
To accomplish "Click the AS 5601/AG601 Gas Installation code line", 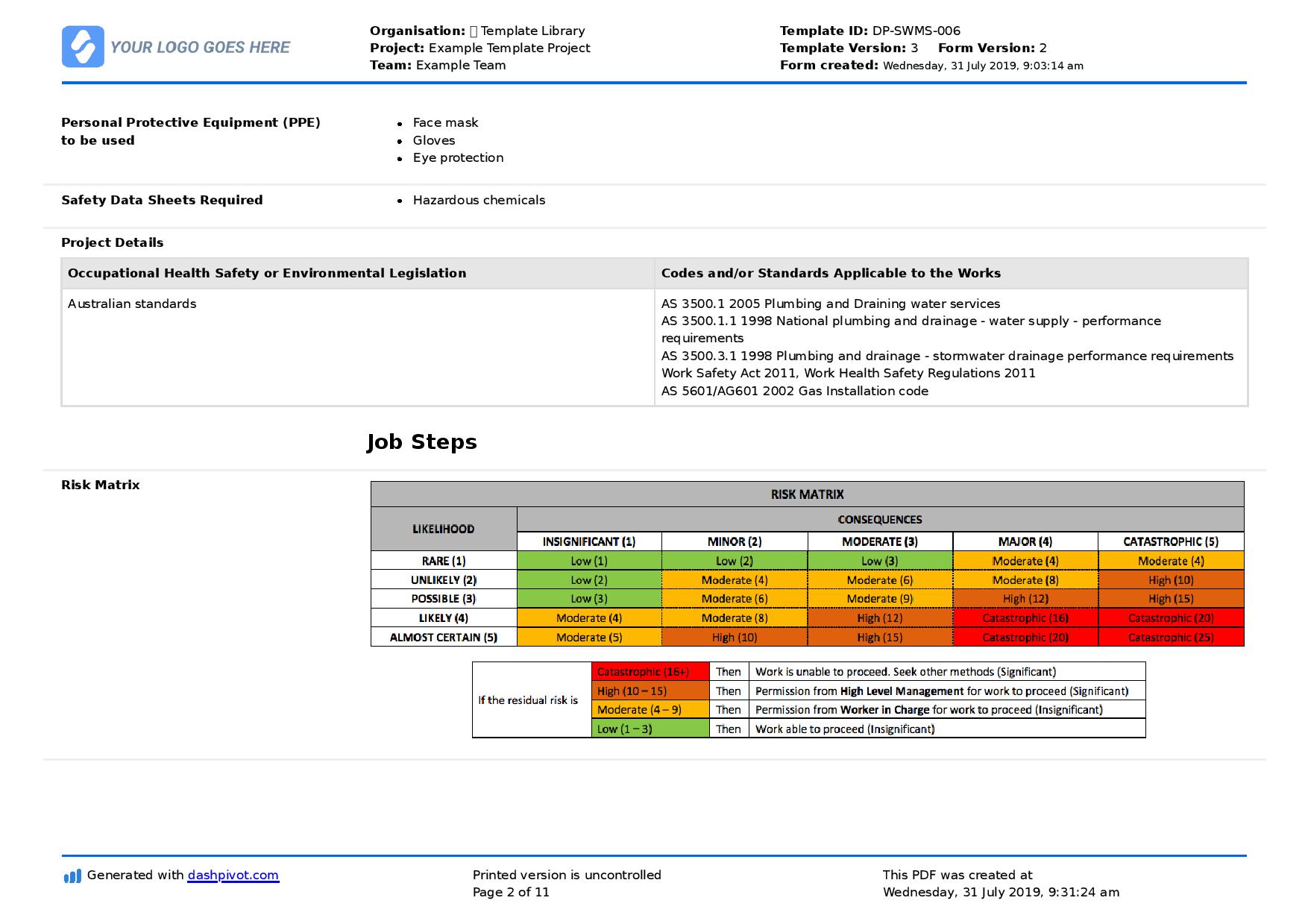I will click(x=794, y=392).
